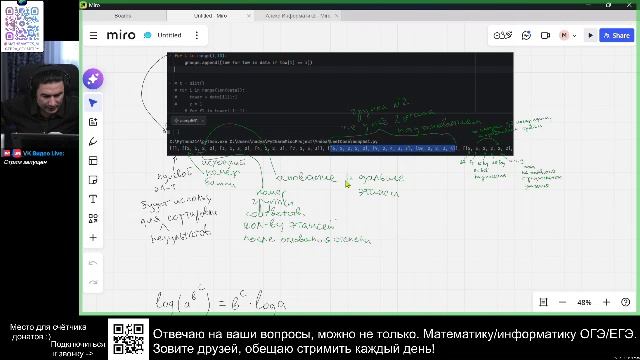Viewport: 640px width, 360px height.
Task: Click the VK Видео Live label
Action: click(x=43, y=153)
